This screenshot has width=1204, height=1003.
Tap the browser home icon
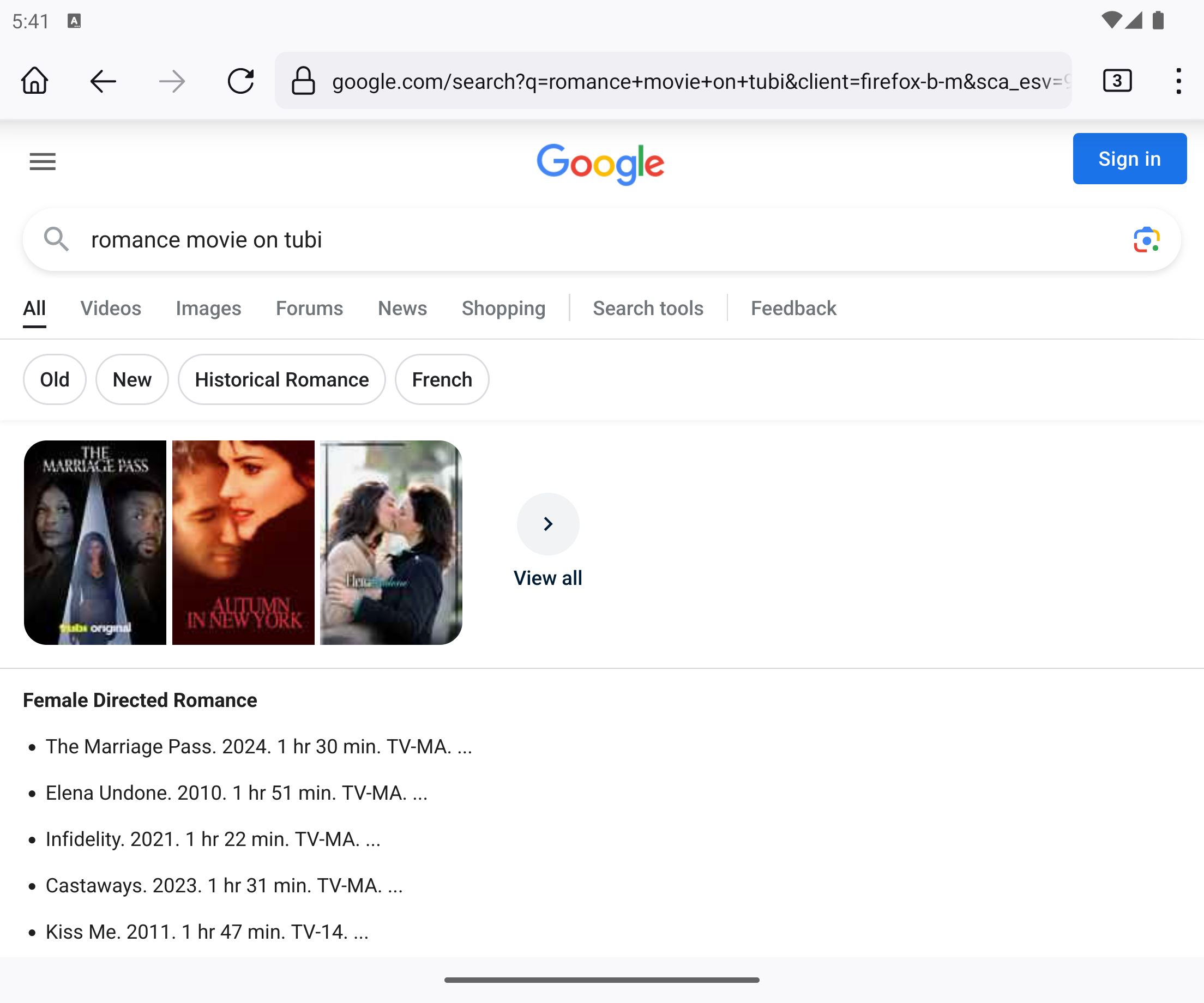coord(34,81)
